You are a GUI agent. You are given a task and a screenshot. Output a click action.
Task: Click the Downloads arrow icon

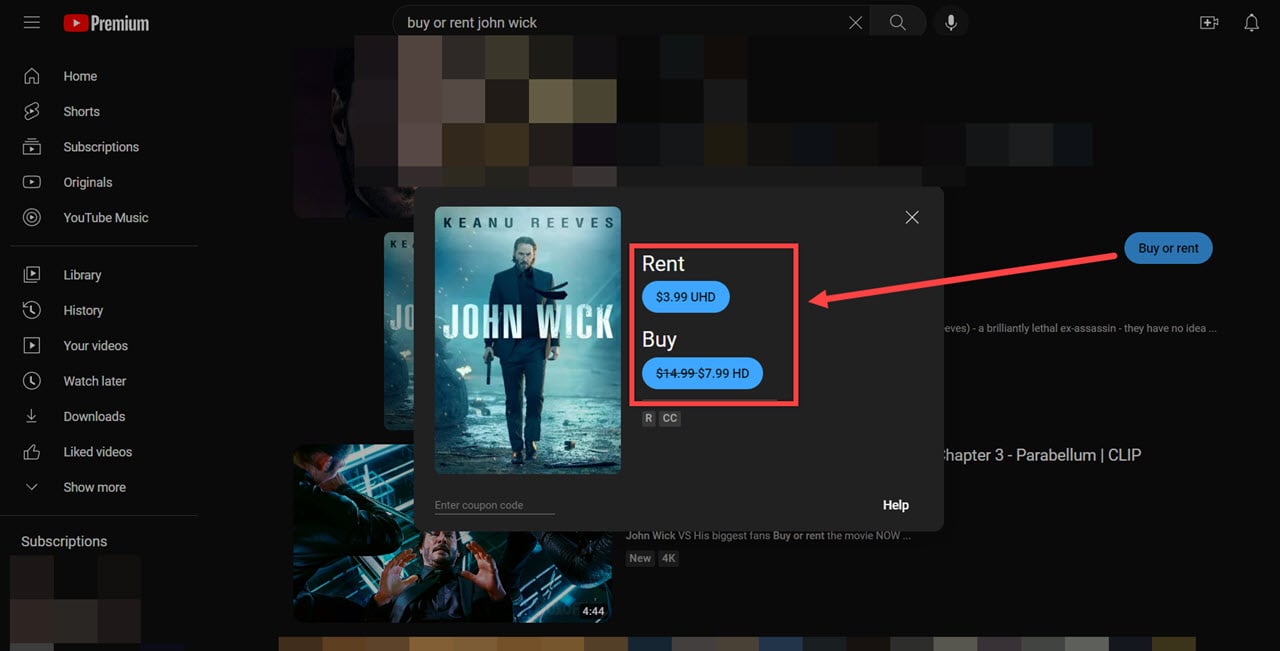click(32, 416)
